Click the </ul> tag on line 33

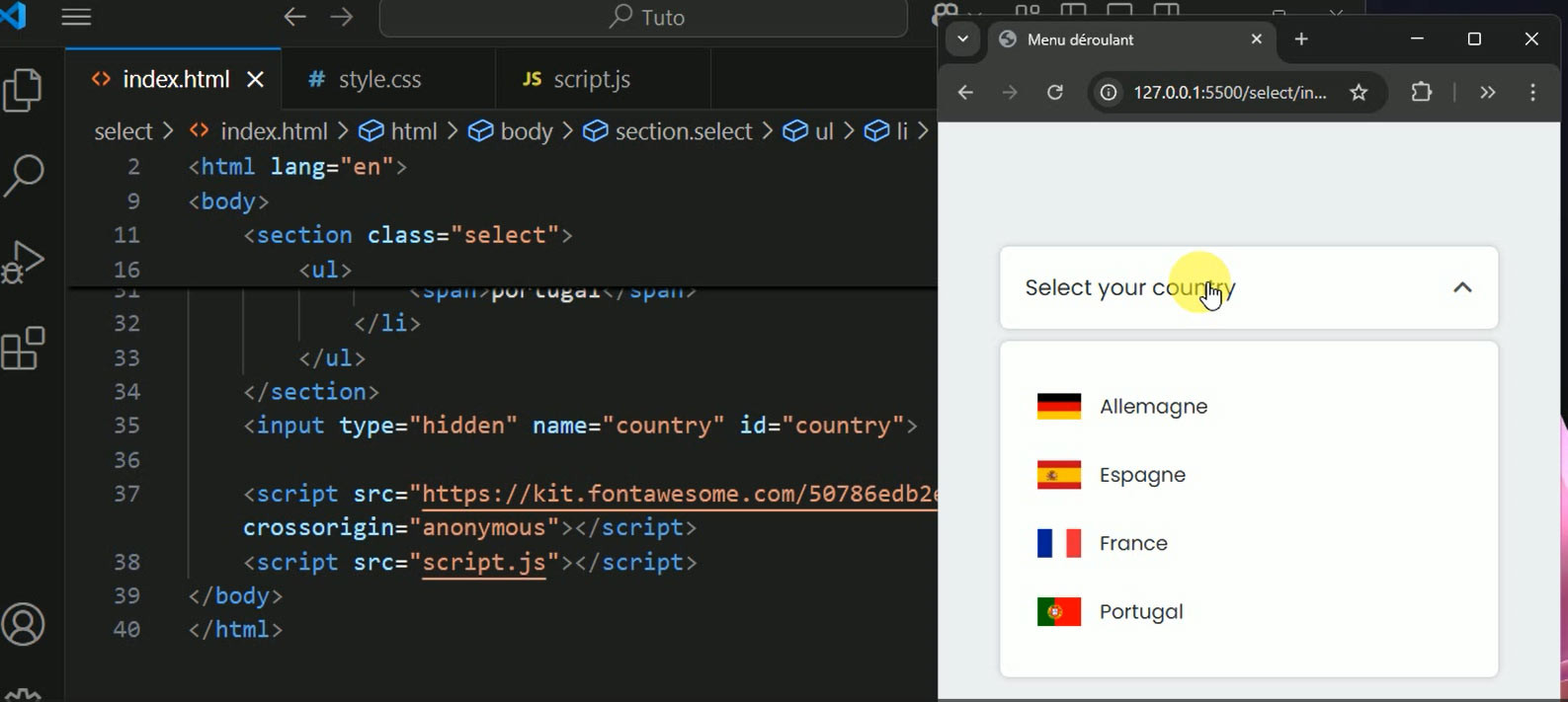point(332,357)
